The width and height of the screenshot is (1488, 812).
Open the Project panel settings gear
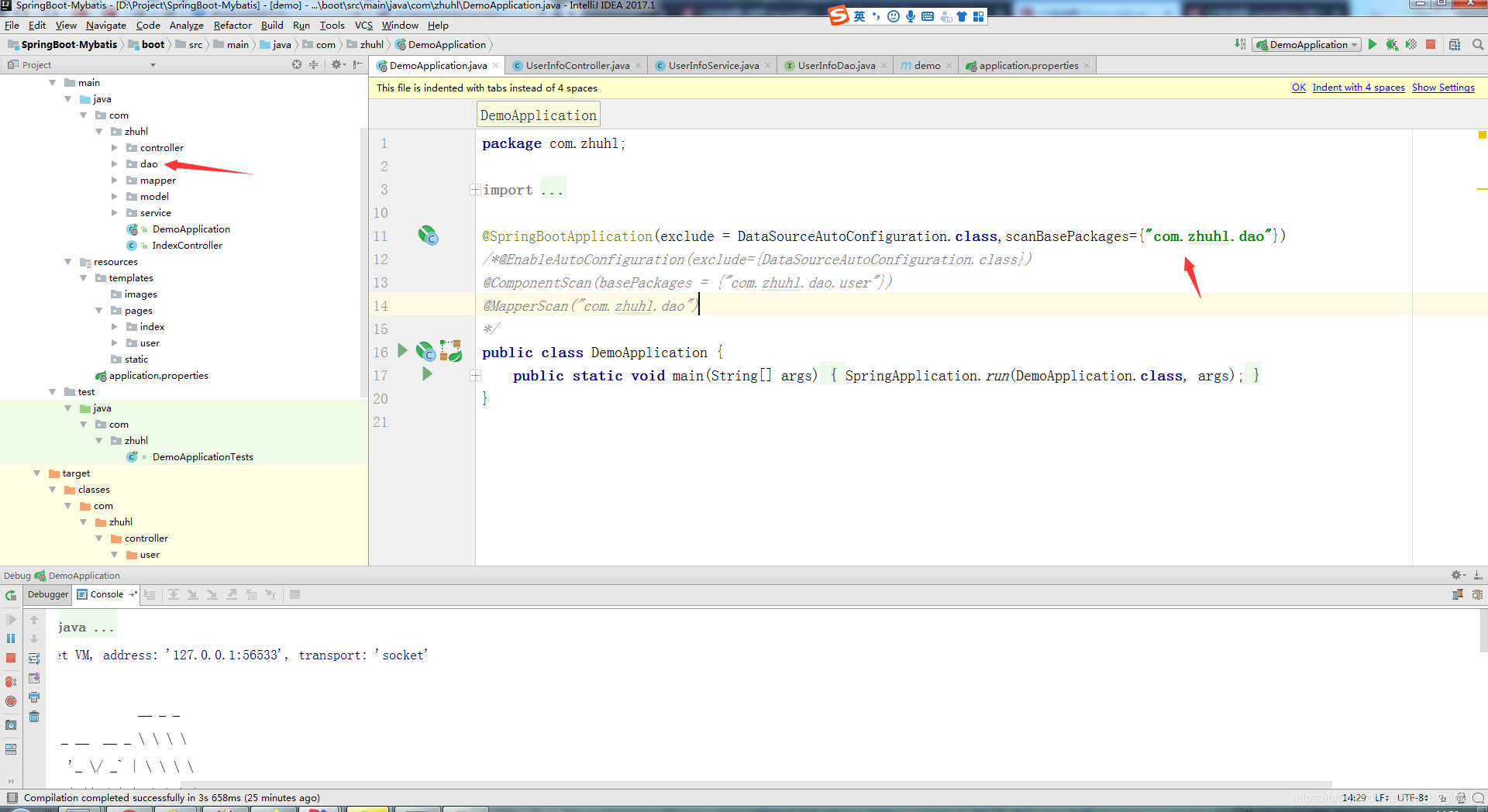[x=338, y=65]
